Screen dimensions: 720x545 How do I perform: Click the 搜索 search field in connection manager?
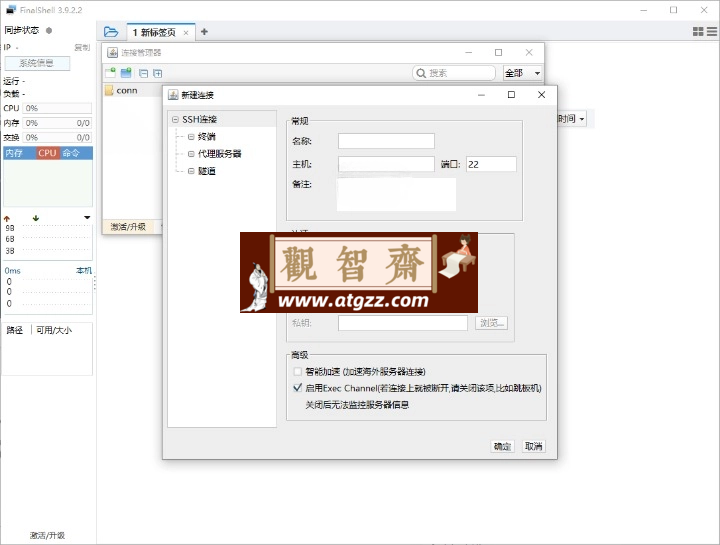point(454,73)
